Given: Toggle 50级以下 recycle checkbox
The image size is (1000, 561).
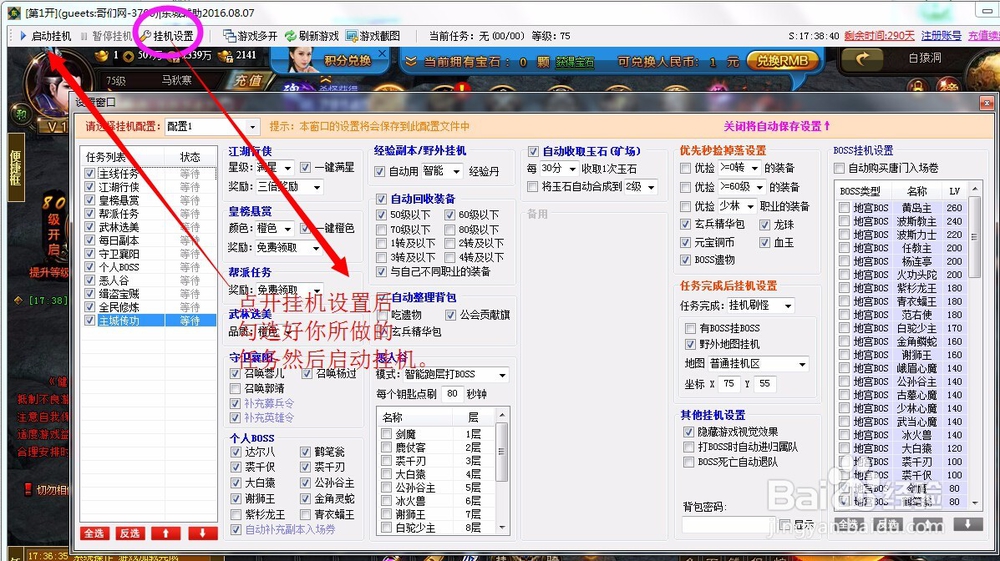Looking at the screenshot, I should pos(381,215).
